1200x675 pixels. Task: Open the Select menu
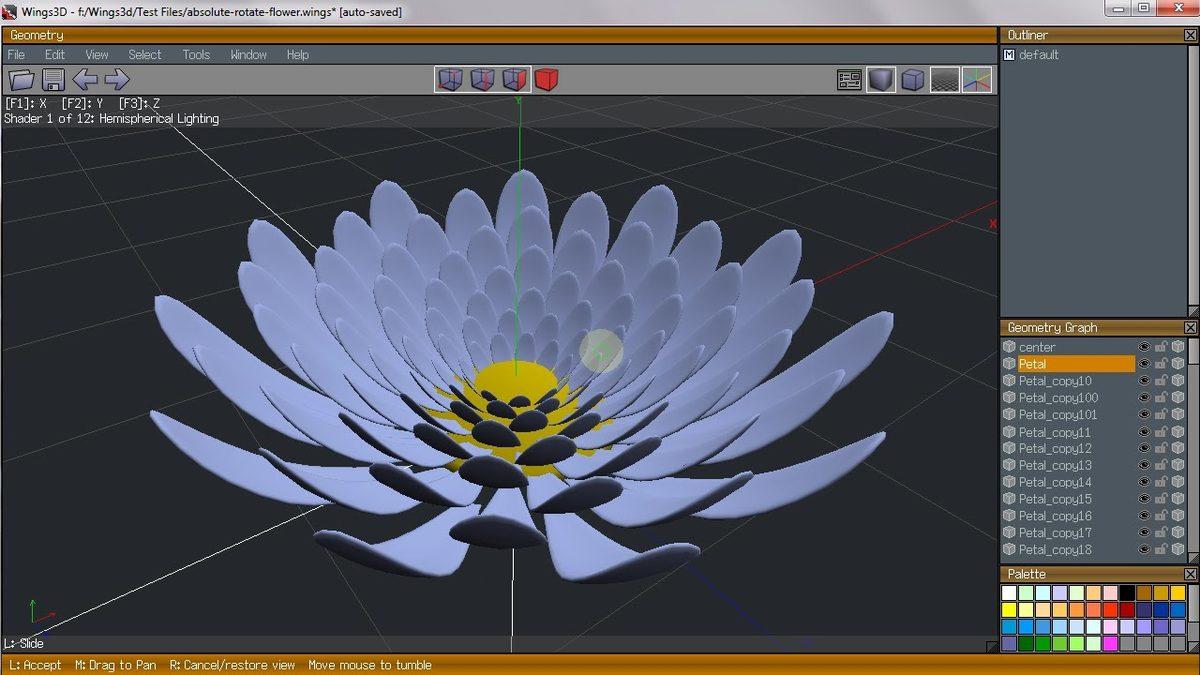144,55
